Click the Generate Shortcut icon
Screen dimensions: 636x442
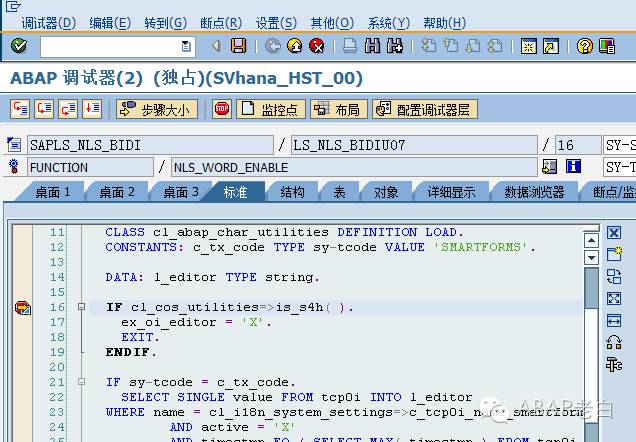(551, 46)
